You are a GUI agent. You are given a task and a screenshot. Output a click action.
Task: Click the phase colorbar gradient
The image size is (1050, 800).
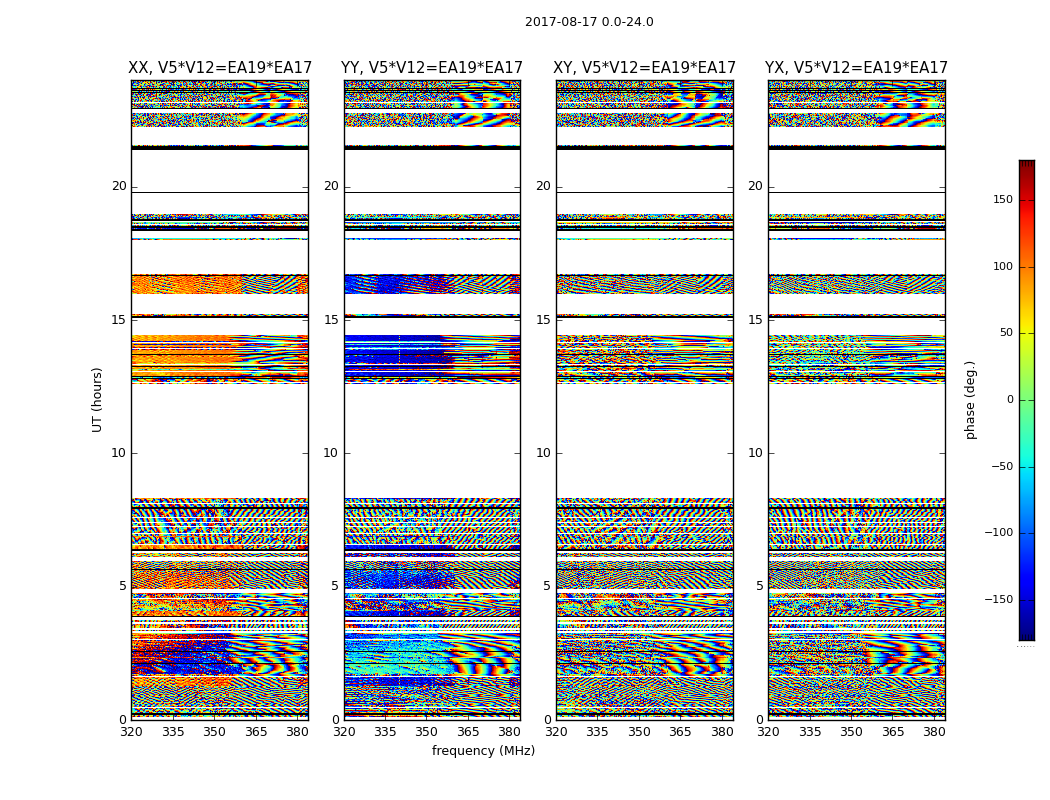coord(1027,400)
